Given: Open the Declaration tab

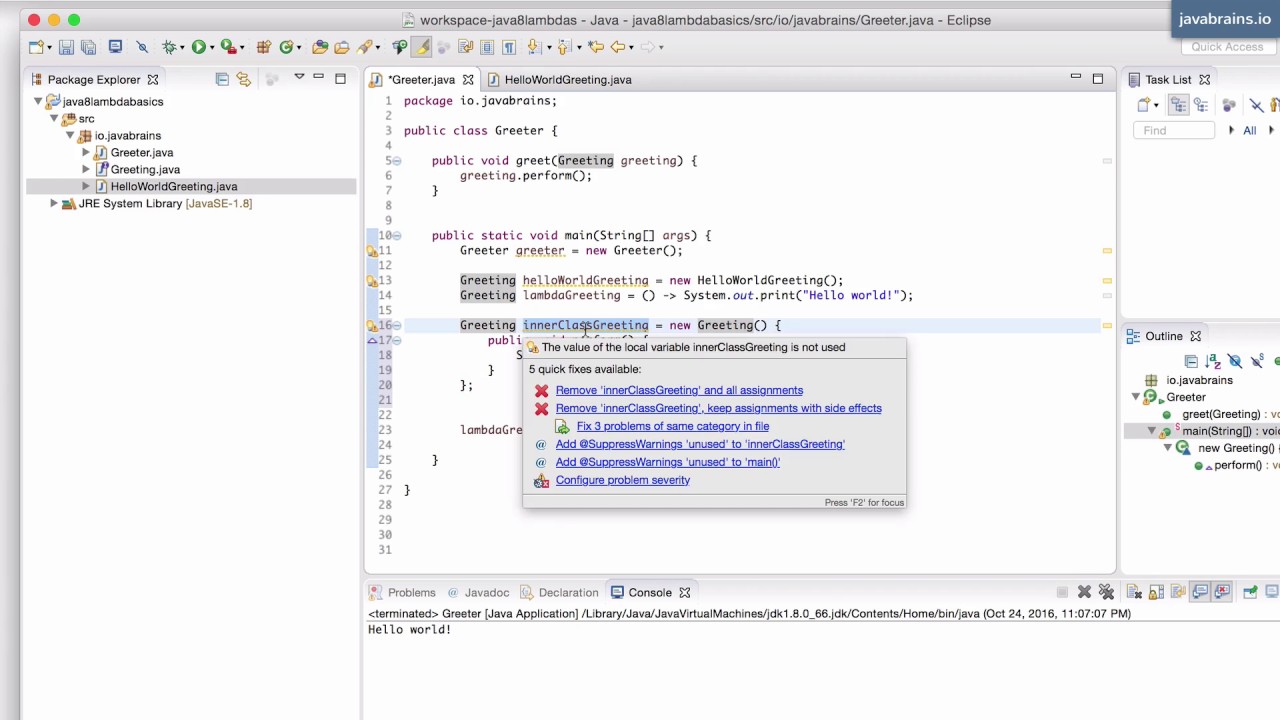Looking at the screenshot, I should [558, 592].
